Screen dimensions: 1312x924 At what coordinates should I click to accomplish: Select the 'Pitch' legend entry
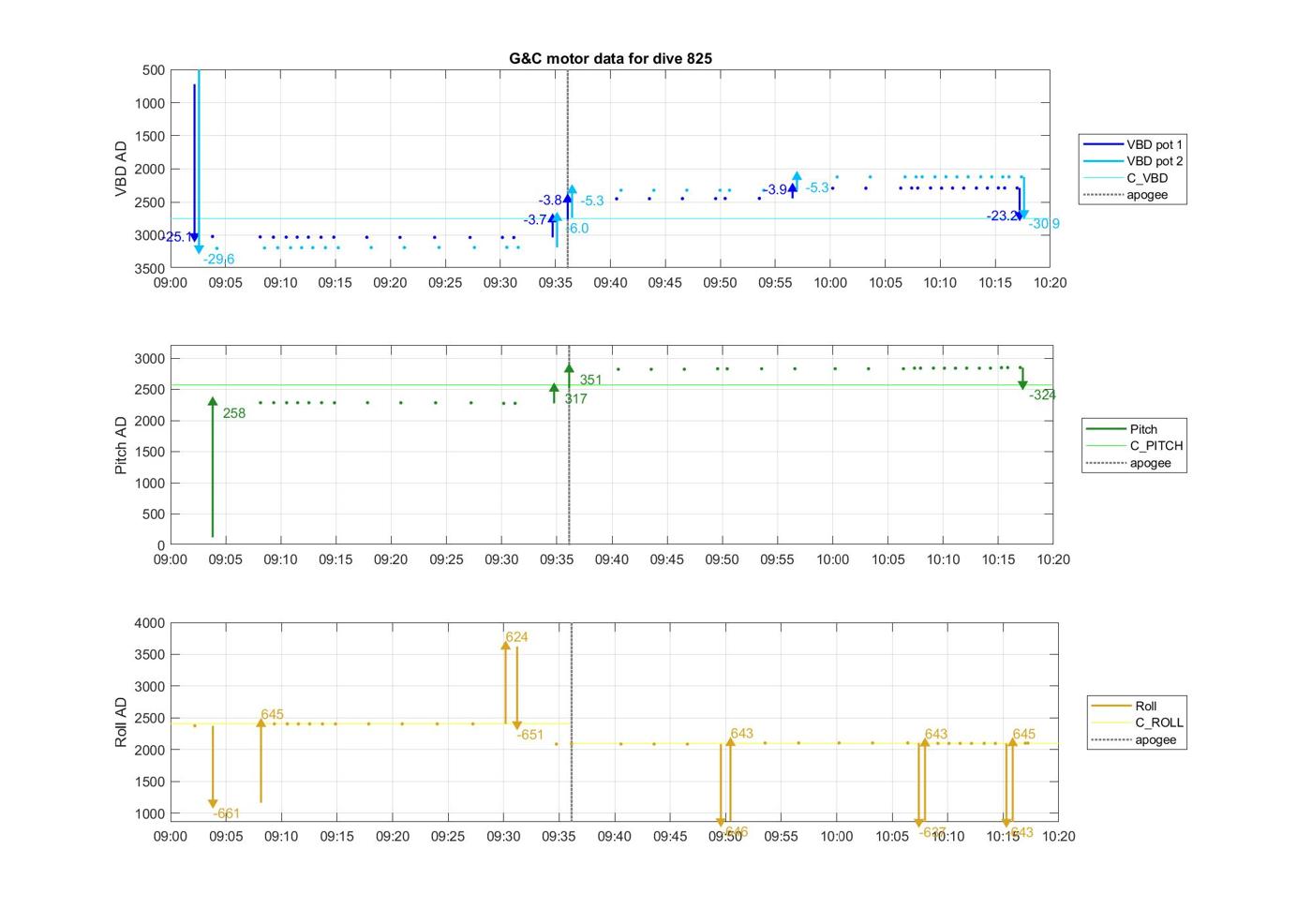(1122, 429)
